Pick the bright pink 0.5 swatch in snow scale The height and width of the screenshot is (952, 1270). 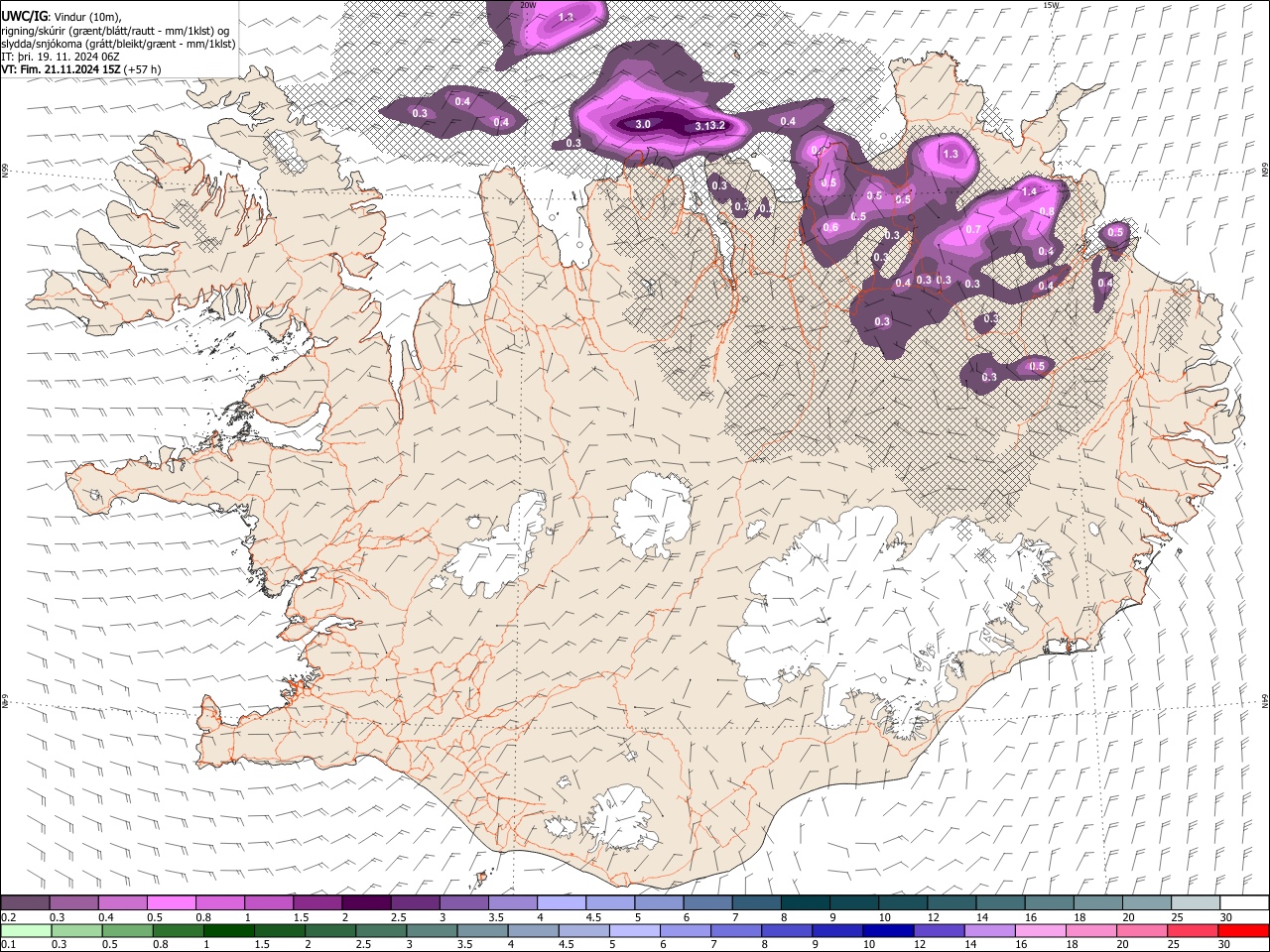pos(171,902)
